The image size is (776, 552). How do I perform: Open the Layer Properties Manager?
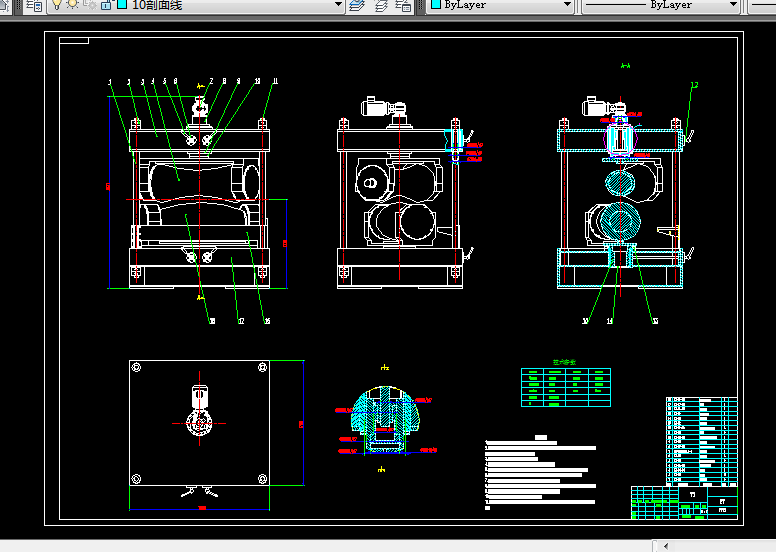click(x=34, y=5)
